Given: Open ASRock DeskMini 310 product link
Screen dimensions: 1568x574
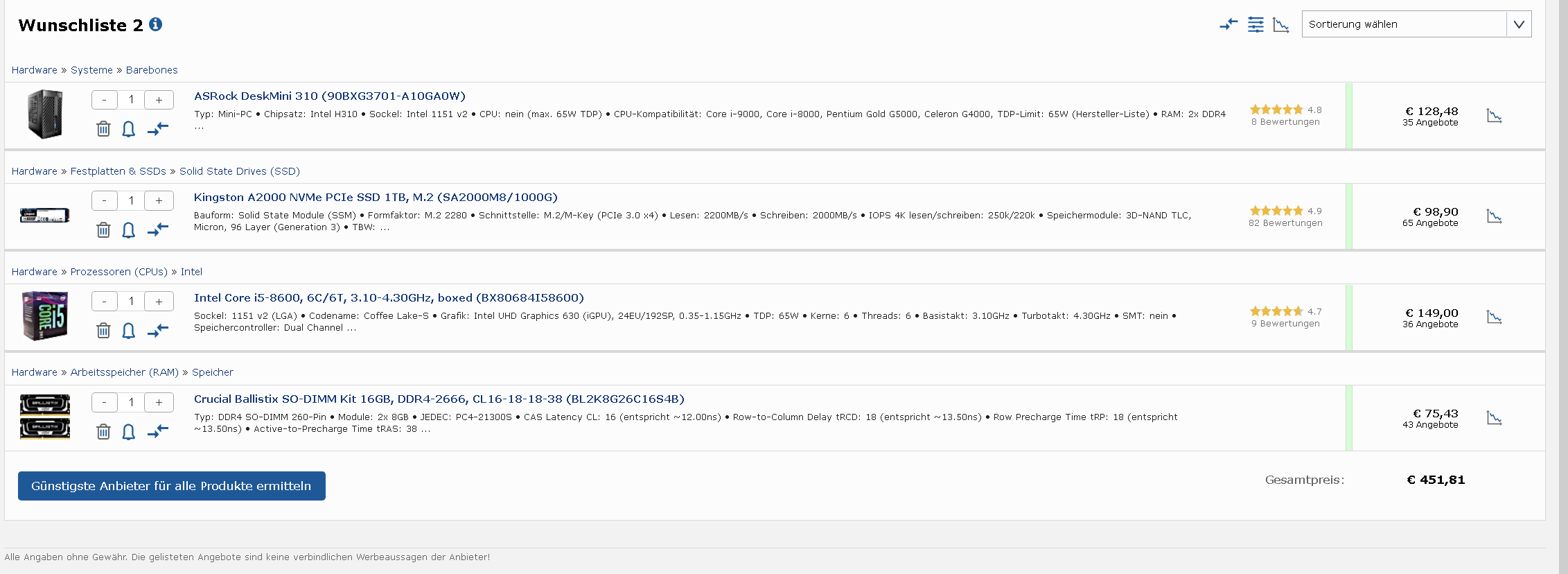Looking at the screenshot, I should coord(330,96).
